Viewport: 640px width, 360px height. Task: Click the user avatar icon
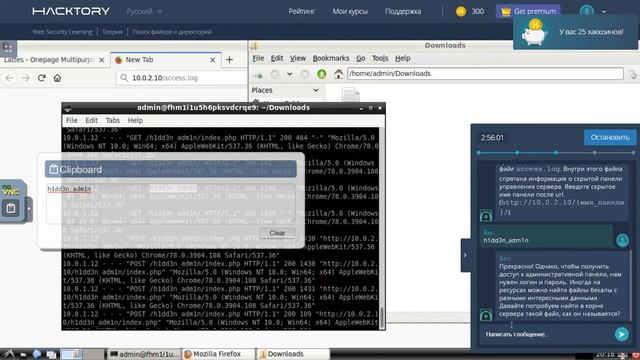[x=587, y=11]
